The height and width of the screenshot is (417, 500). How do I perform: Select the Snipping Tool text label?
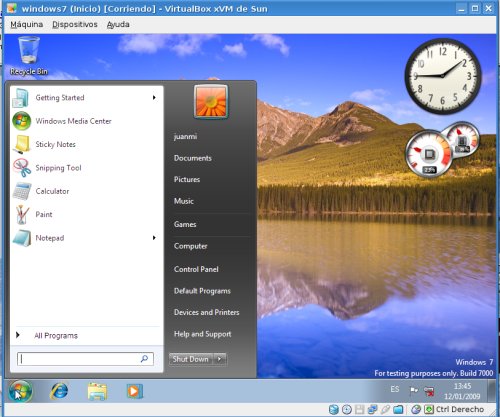(58, 168)
